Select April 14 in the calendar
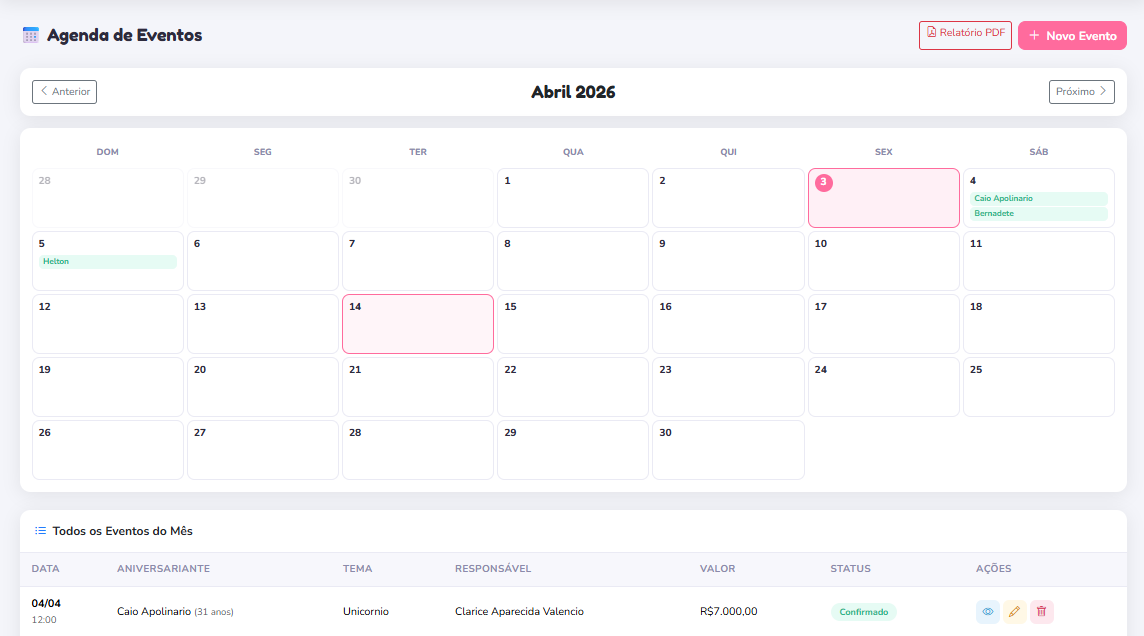Viewport: 1144px width, 636px height. [x=417, y=324]
